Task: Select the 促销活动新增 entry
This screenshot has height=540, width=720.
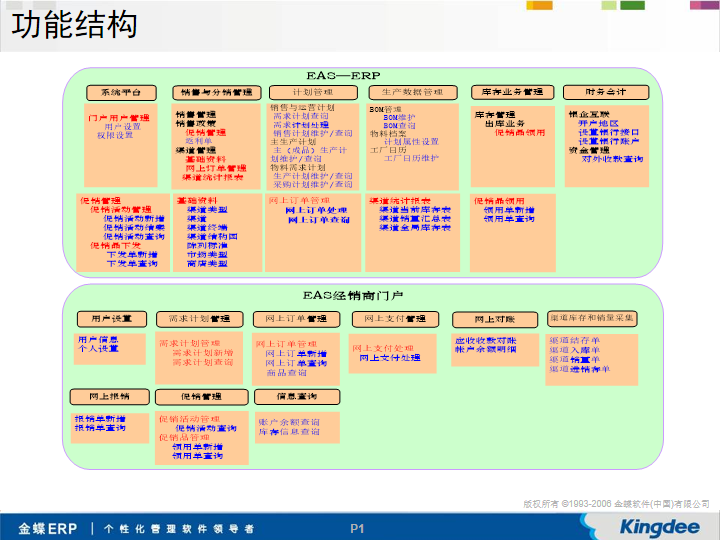Action: click(x=134, y=219)
